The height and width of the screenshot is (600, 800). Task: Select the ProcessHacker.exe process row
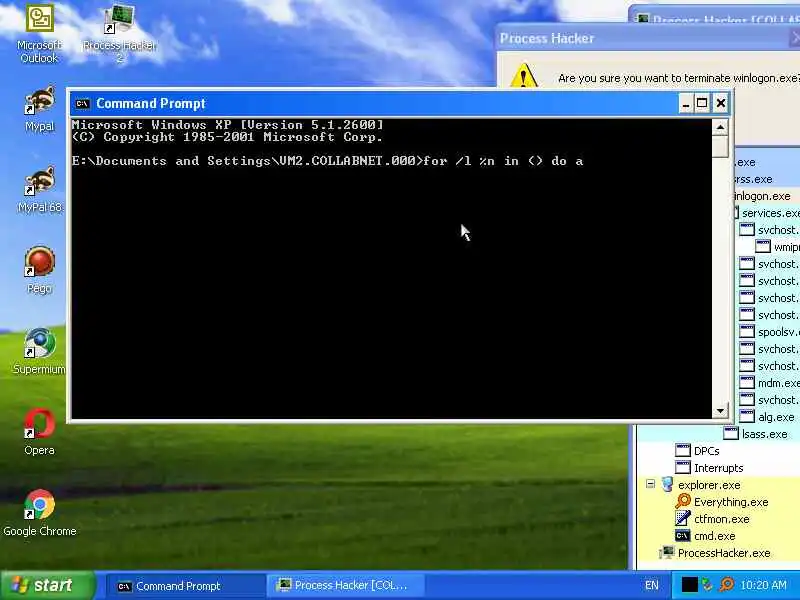(718, 553)
